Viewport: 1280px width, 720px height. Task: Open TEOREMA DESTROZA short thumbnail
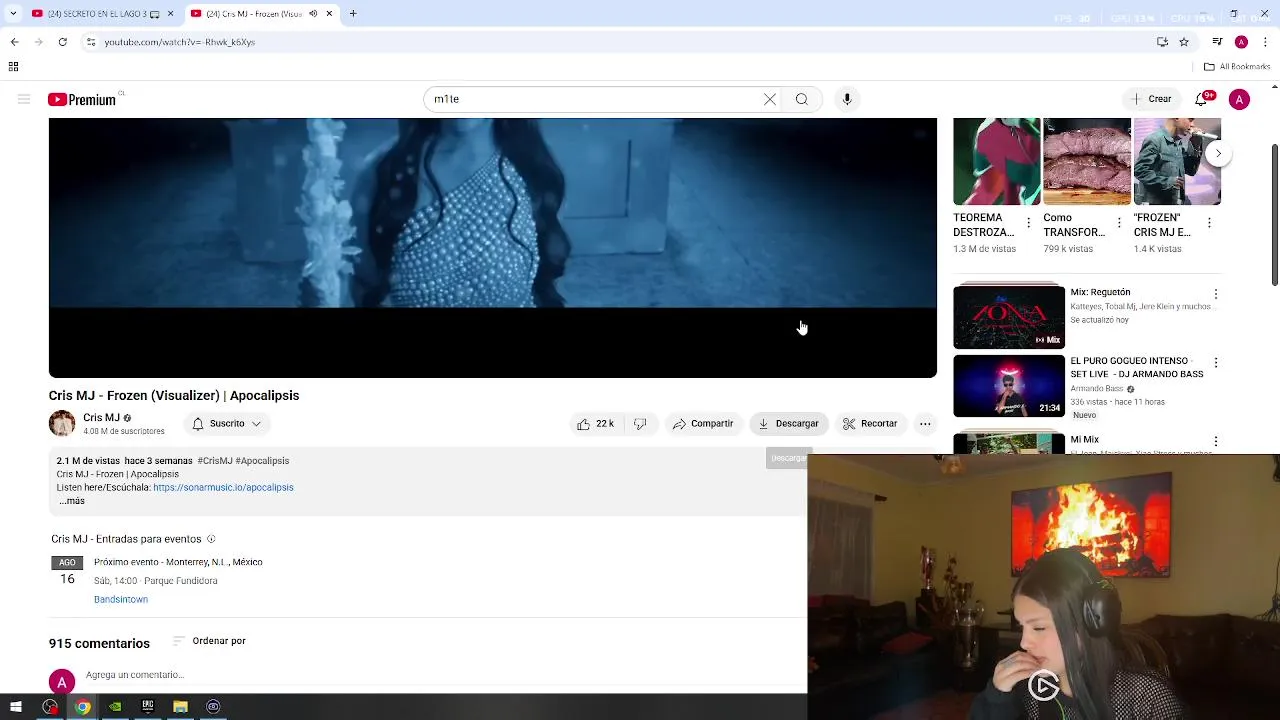pyautogui.click(x=997, y=162)
